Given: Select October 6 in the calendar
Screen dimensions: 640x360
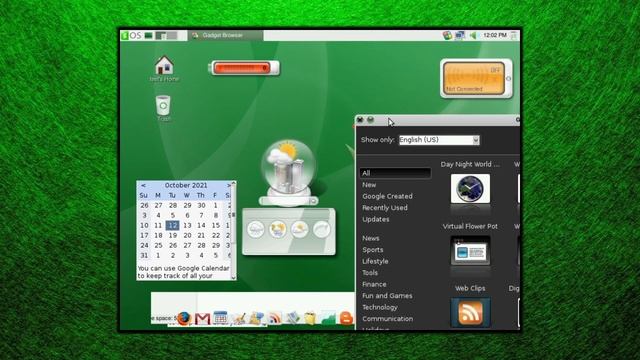Looking at the screenshot, I should tap(187, 216).
